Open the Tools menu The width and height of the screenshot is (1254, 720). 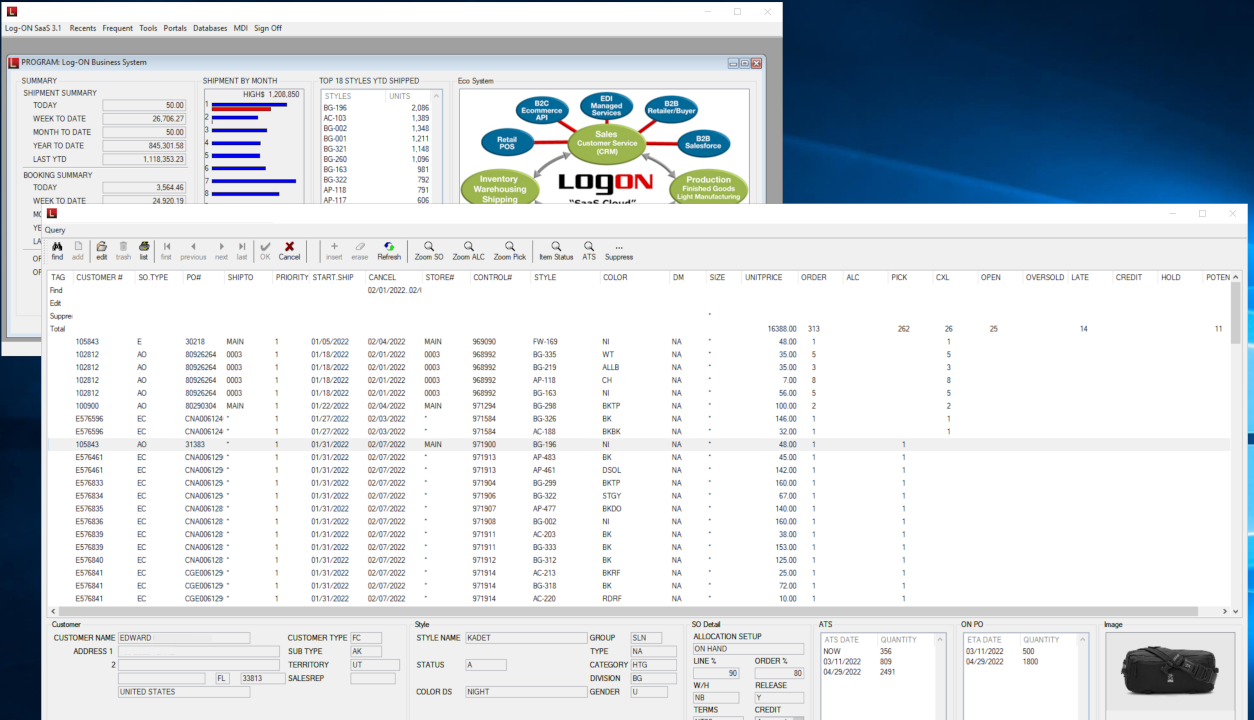pyautogui.click(x=148, y=28)
